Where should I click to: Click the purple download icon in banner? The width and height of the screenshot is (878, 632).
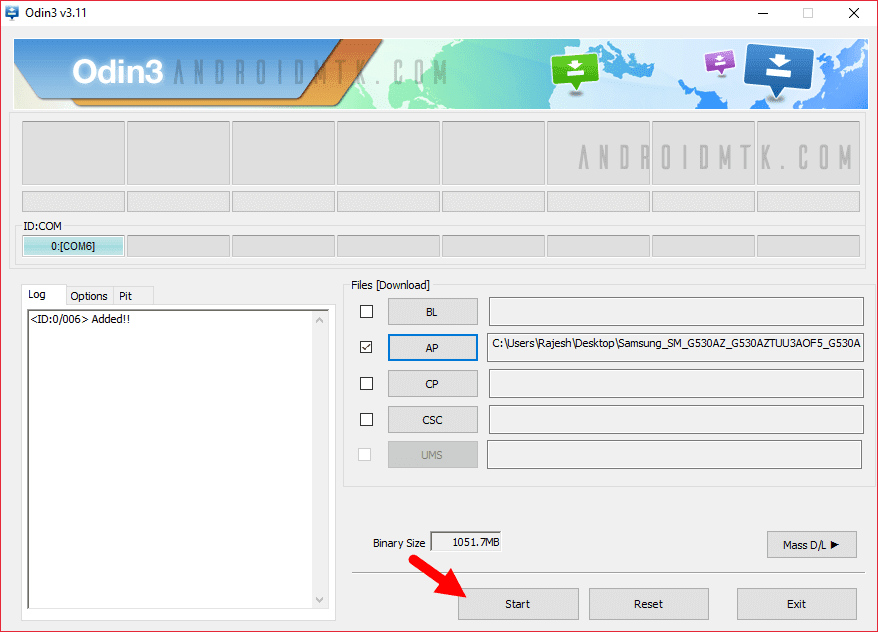tap(720, 62)
